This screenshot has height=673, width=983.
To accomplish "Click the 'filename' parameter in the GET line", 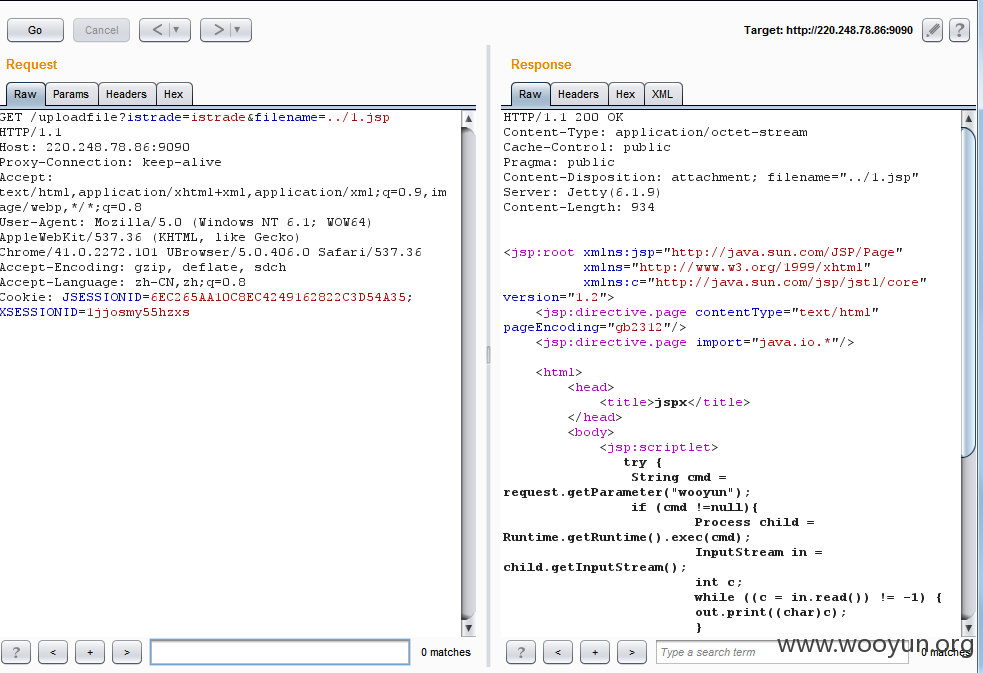I will click(286, 117).
